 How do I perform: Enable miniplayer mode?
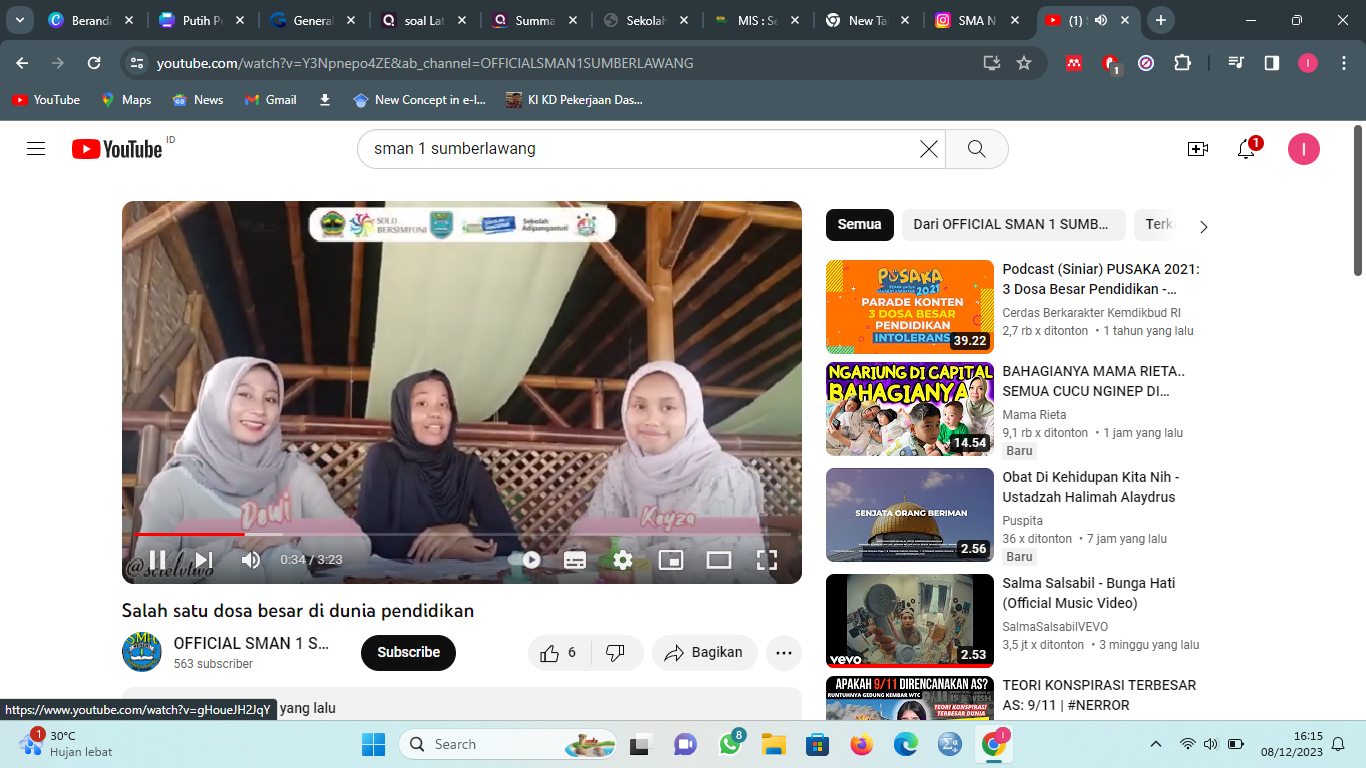(671, 560)
